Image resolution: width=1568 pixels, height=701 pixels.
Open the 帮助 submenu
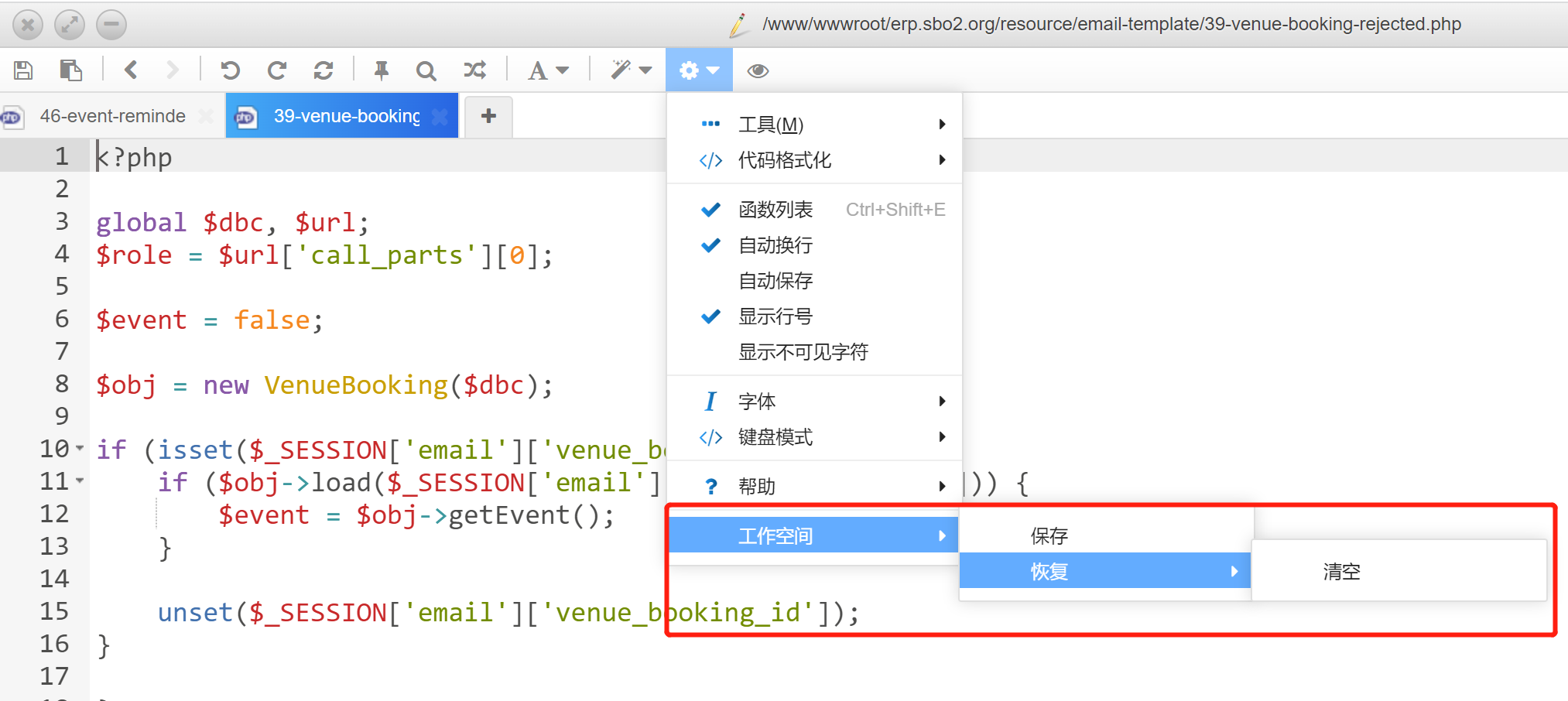click(x=814, y=487)
